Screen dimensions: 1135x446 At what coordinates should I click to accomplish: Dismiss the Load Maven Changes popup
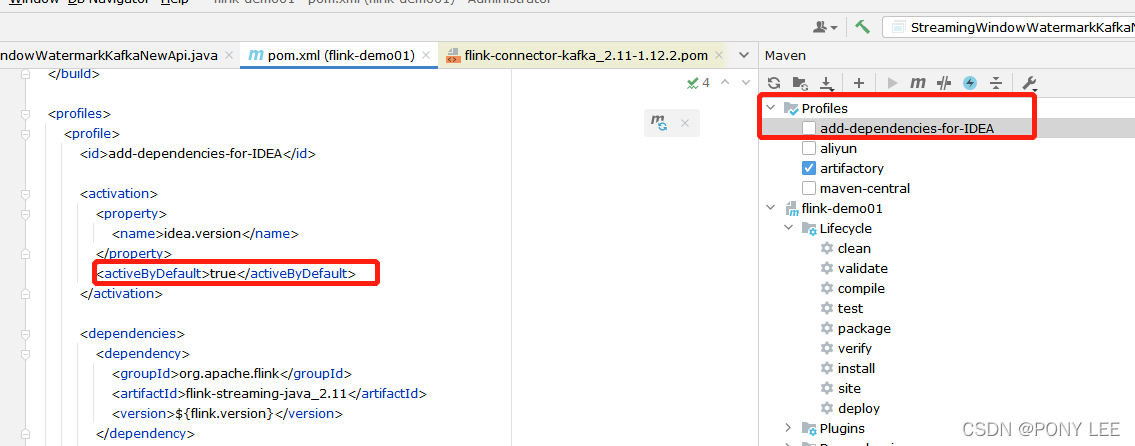click(x=685, y=123)
